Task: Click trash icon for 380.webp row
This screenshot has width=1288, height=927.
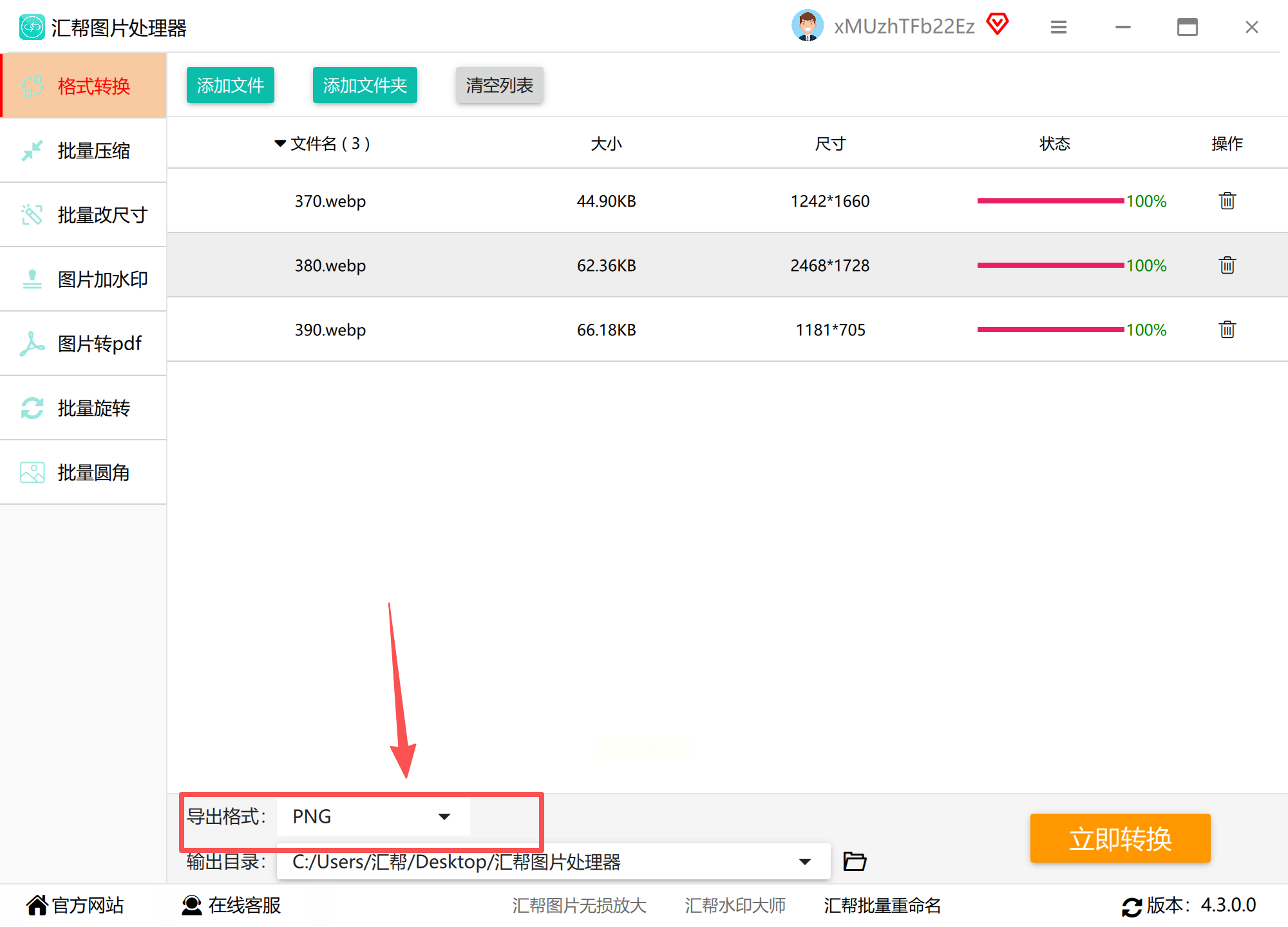Action: [1227, 265]
